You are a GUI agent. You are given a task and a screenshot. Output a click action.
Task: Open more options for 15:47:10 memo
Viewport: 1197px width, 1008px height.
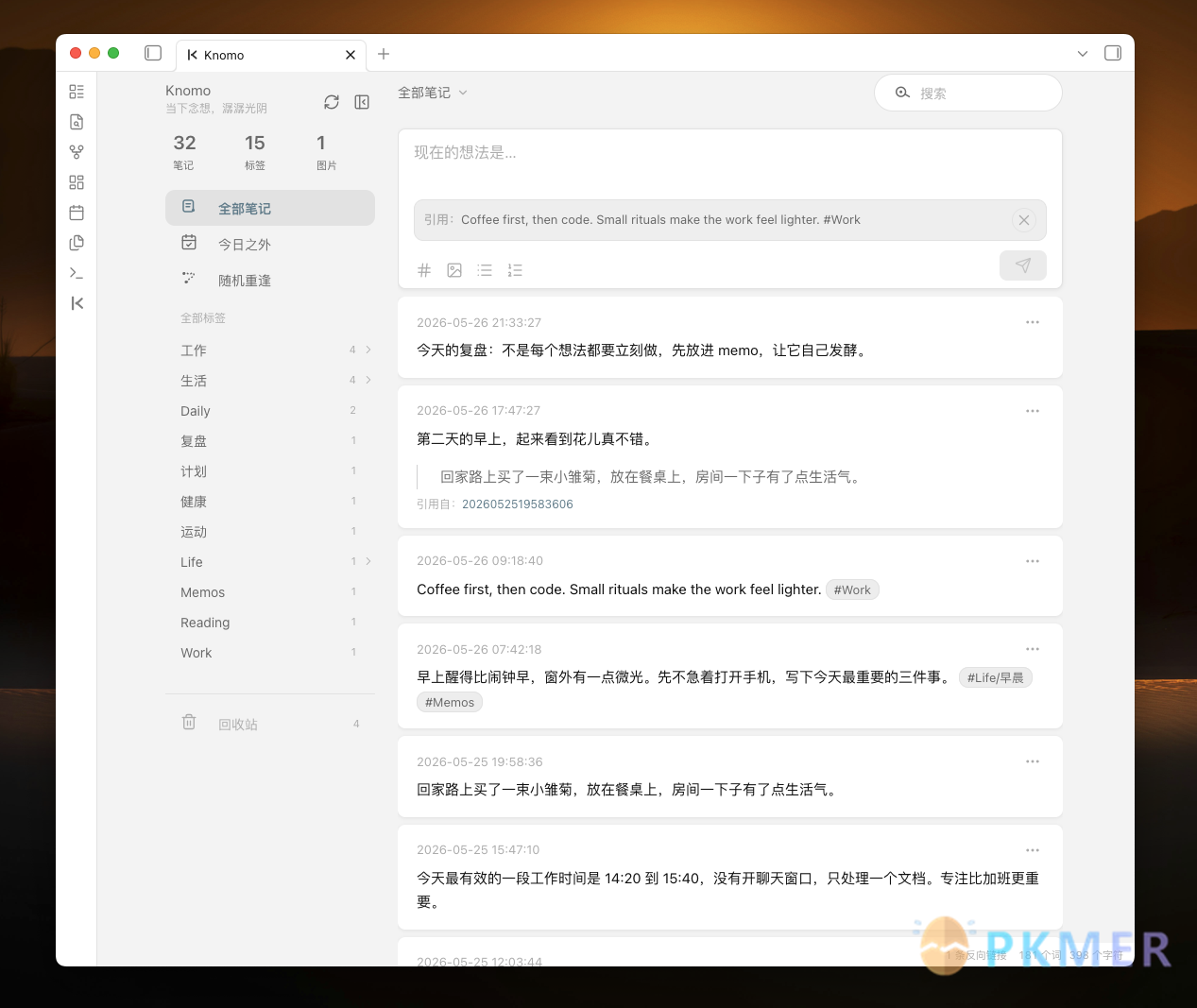[1033, 850]
